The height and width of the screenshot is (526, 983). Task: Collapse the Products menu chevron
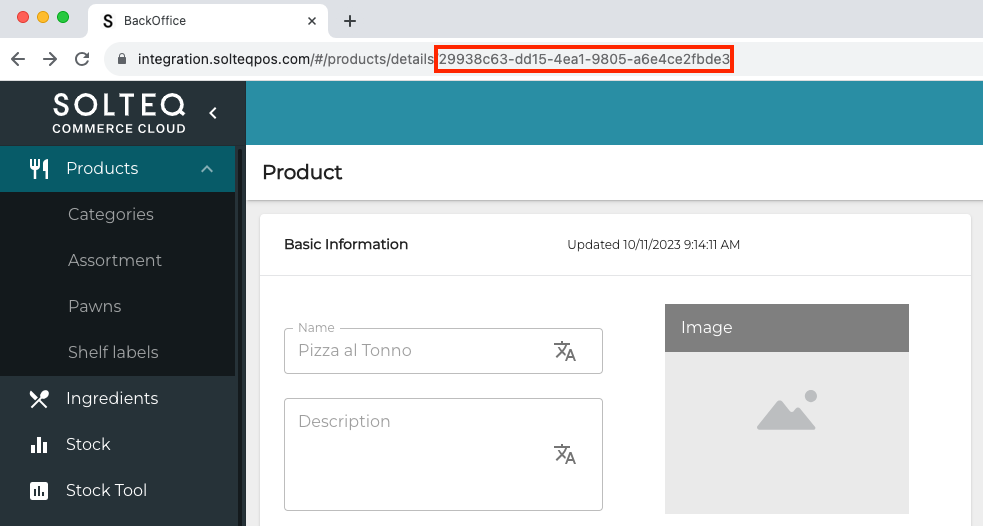point(207,169)
